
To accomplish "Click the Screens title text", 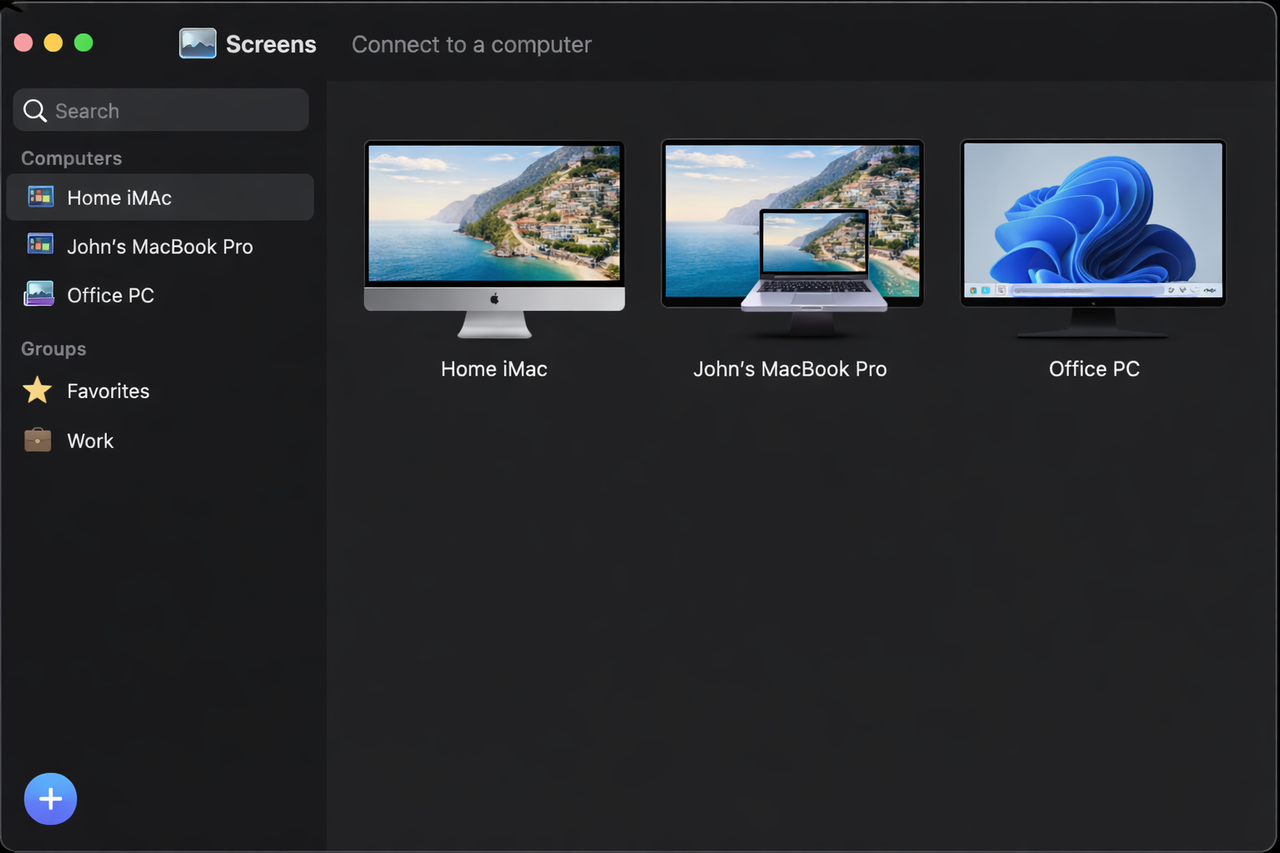I will click(x=271, y=44).
